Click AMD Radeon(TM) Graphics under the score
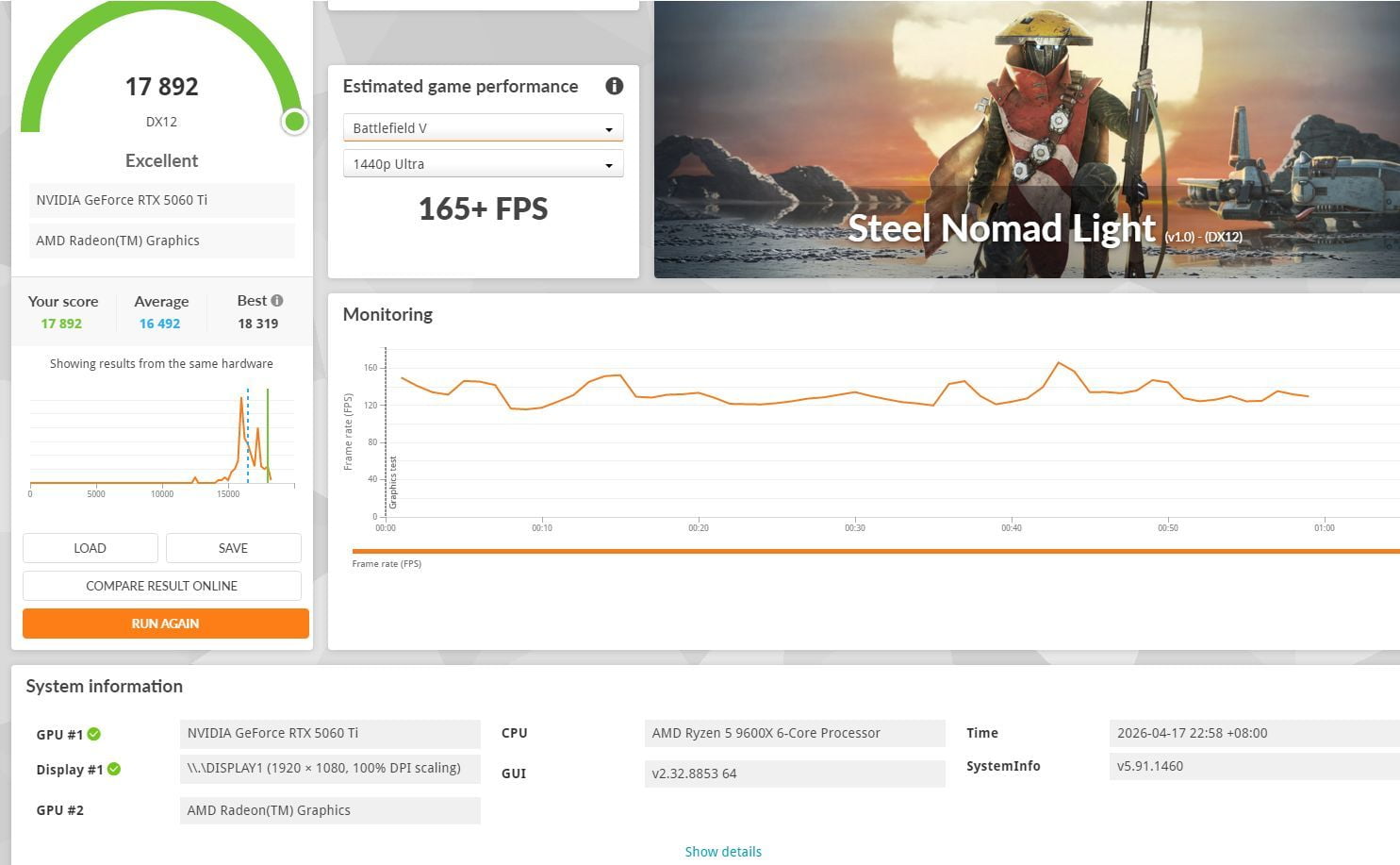This screenshot has width=1400, height=865. tap(161, 241)
